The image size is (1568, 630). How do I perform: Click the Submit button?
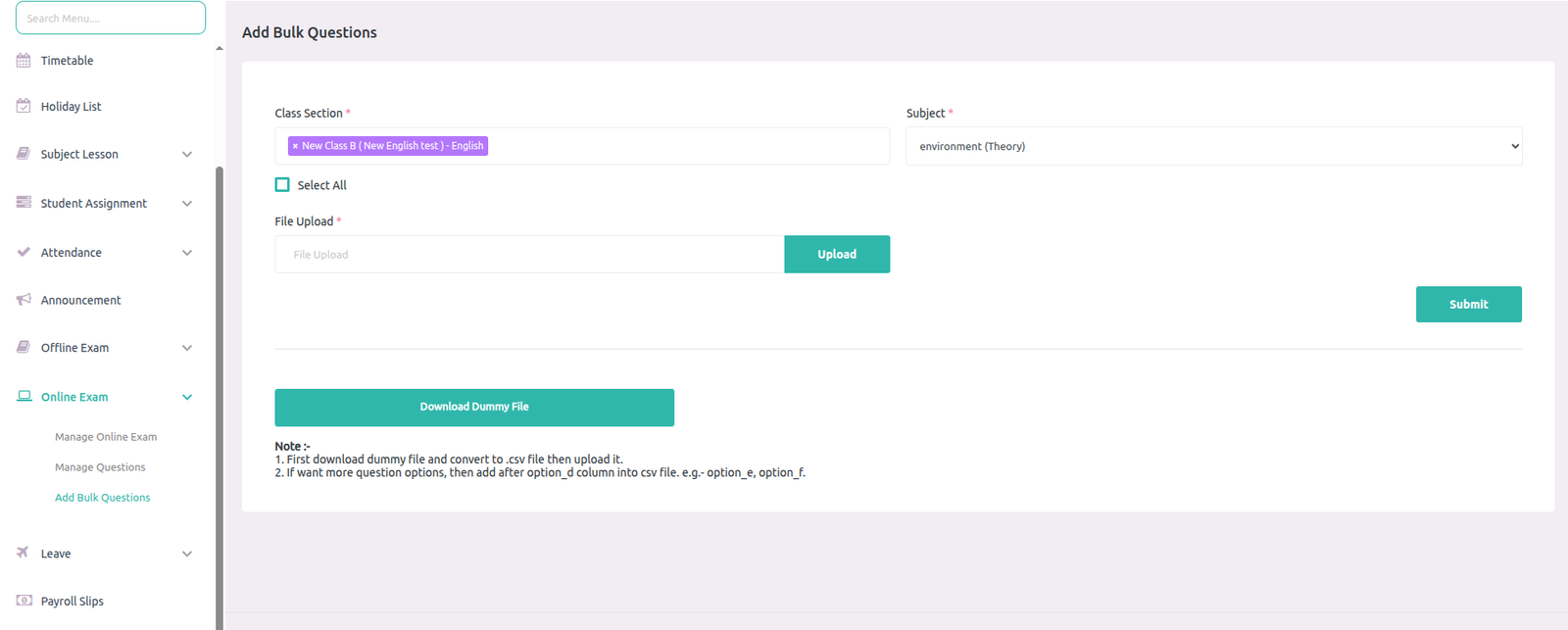tap(1468, 305)
